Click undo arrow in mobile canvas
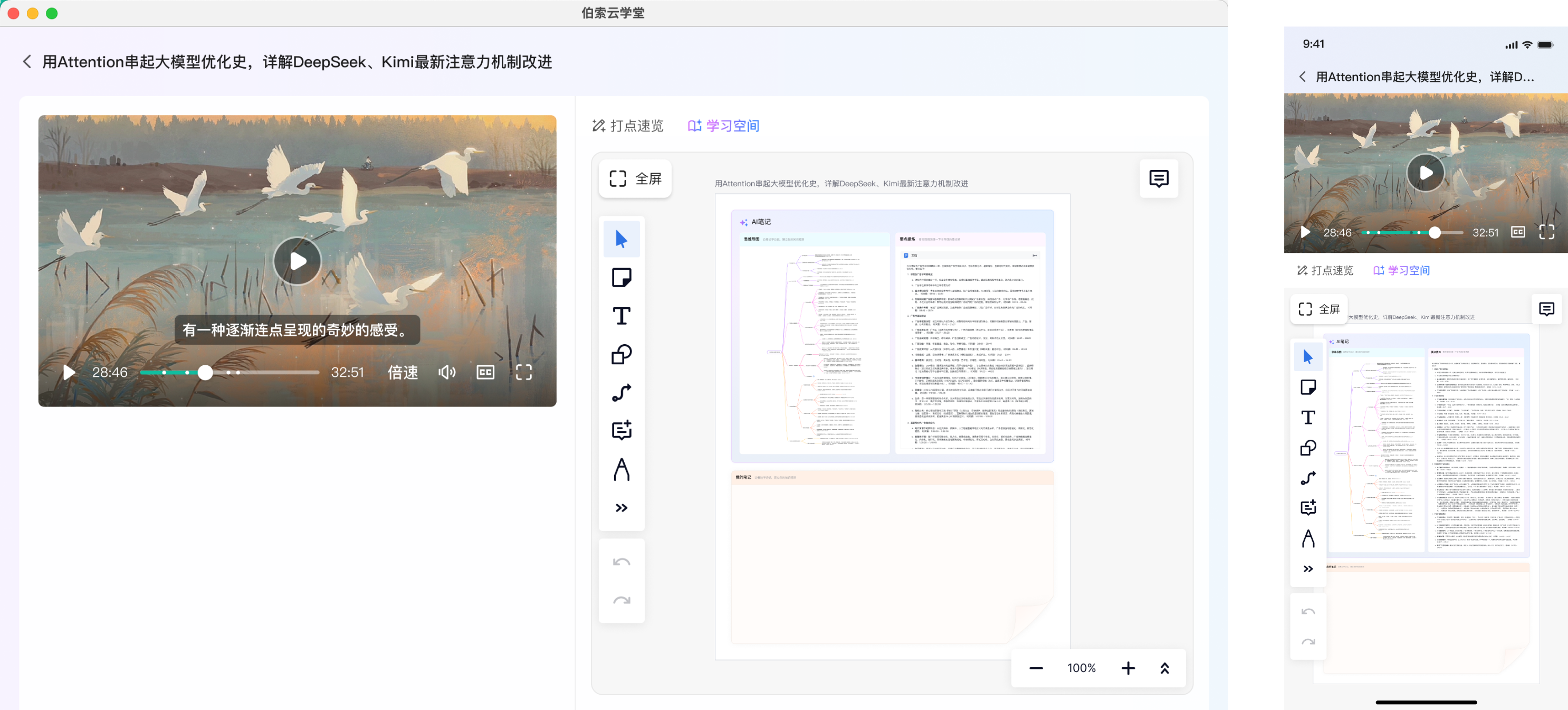Viewport: 1568px width, 710px height. point(1308,611)
